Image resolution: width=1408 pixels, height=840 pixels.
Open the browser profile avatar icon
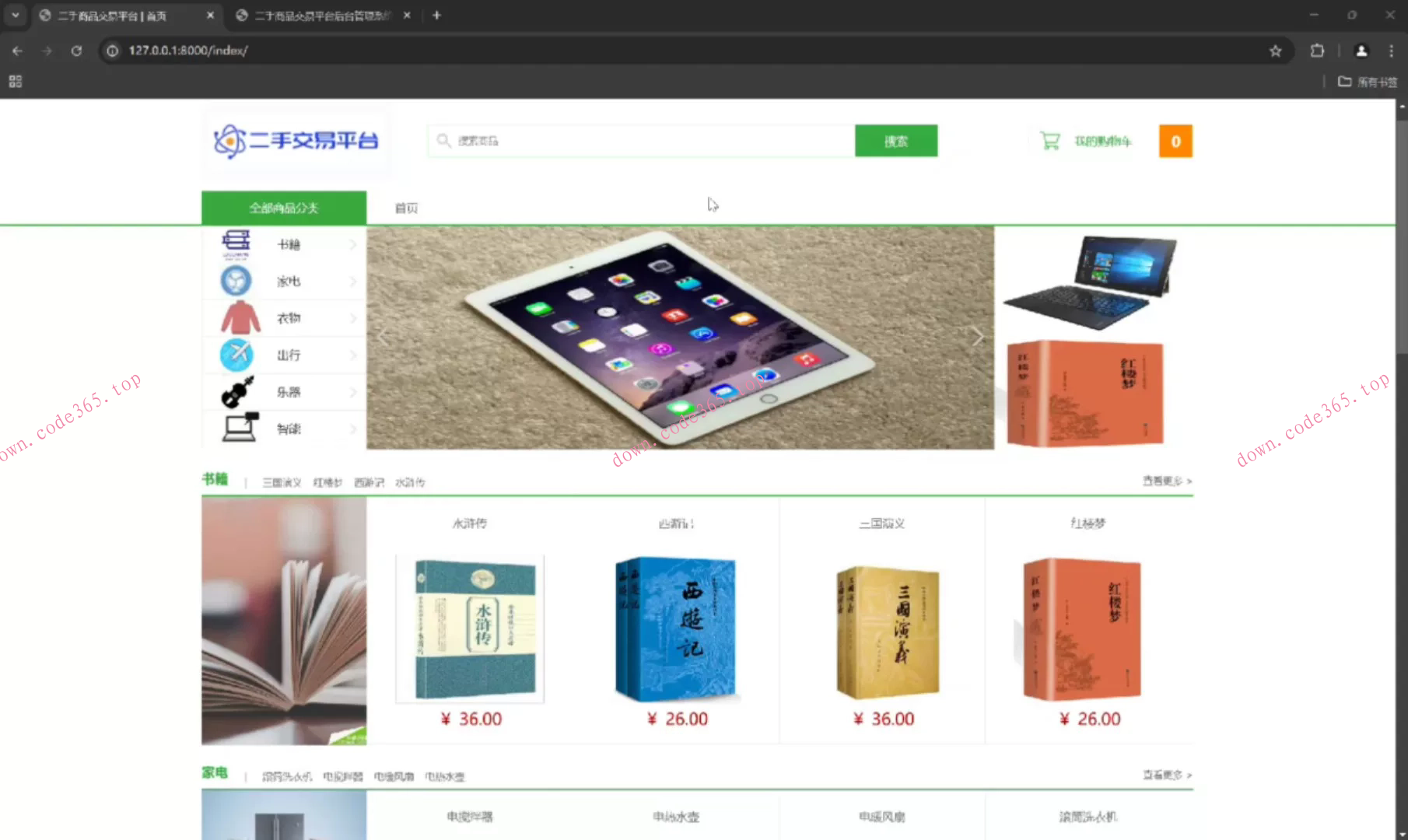(1361, 51)
